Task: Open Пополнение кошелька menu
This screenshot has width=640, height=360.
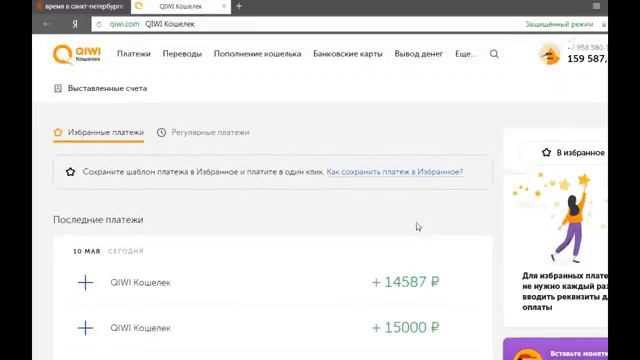Action: (x=258, y=54)
